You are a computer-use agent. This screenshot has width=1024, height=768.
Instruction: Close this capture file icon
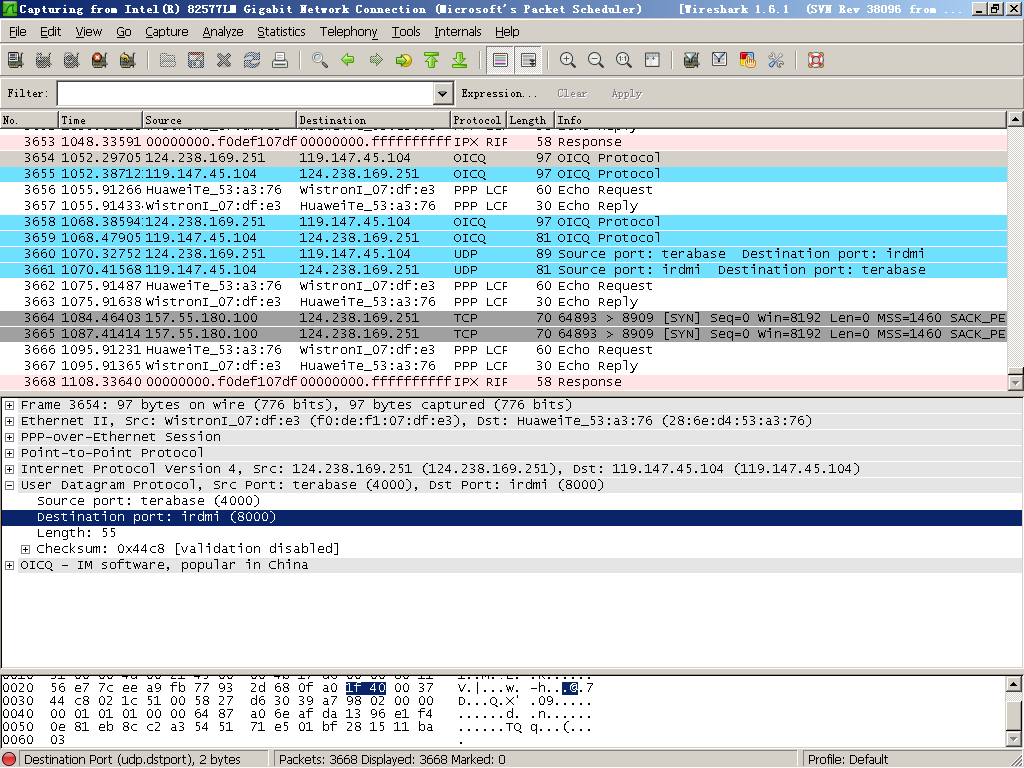(224, 61)
